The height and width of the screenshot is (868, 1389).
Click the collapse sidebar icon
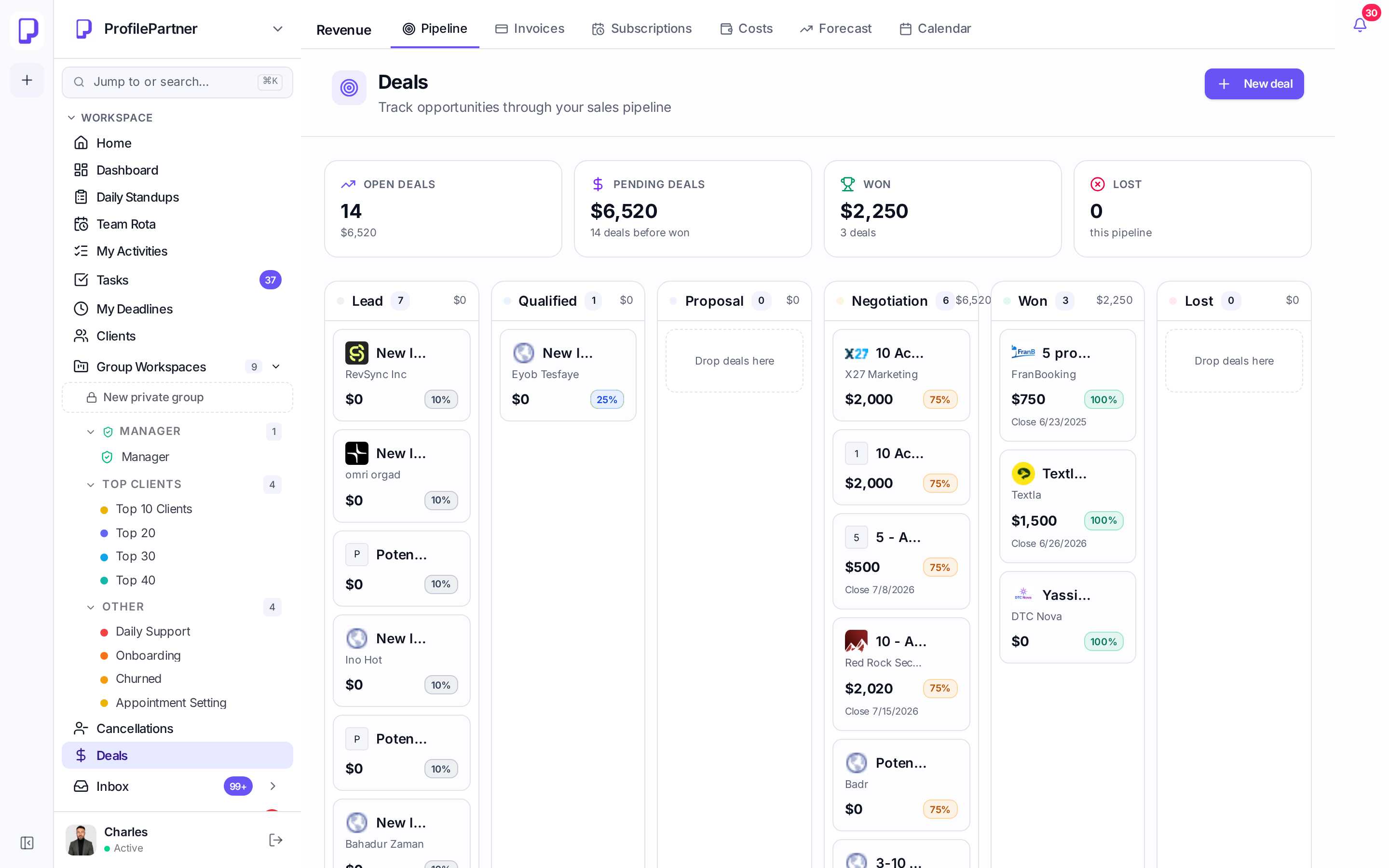27,842
